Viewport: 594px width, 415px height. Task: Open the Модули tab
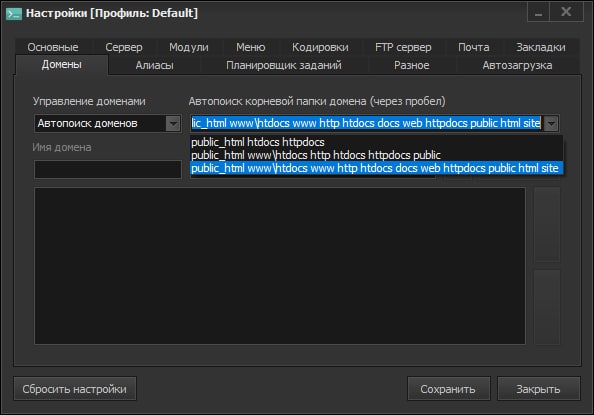click(189, 47)
